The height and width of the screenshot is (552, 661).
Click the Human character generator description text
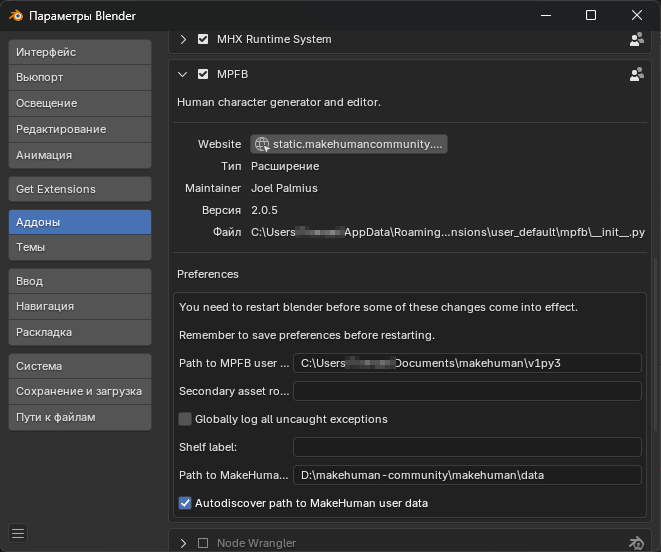(279, 102)
